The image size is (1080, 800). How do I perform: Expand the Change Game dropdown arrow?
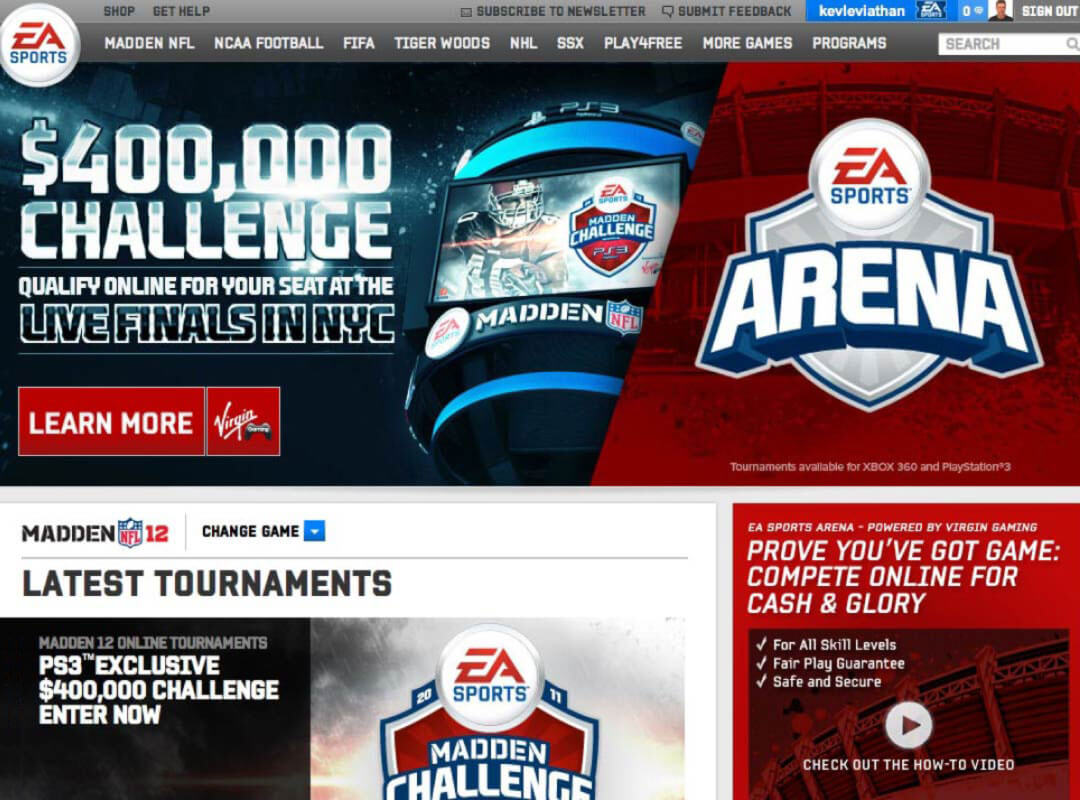(314, 532)
